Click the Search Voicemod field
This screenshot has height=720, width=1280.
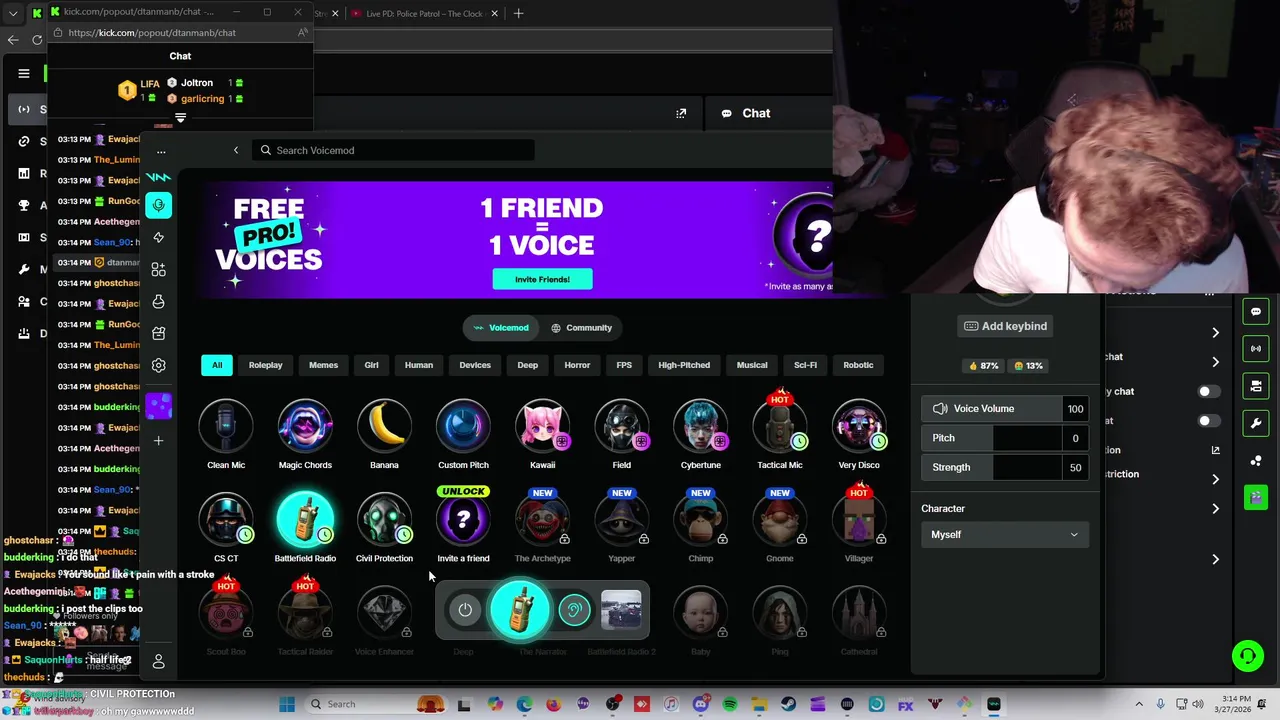(393, 150)
